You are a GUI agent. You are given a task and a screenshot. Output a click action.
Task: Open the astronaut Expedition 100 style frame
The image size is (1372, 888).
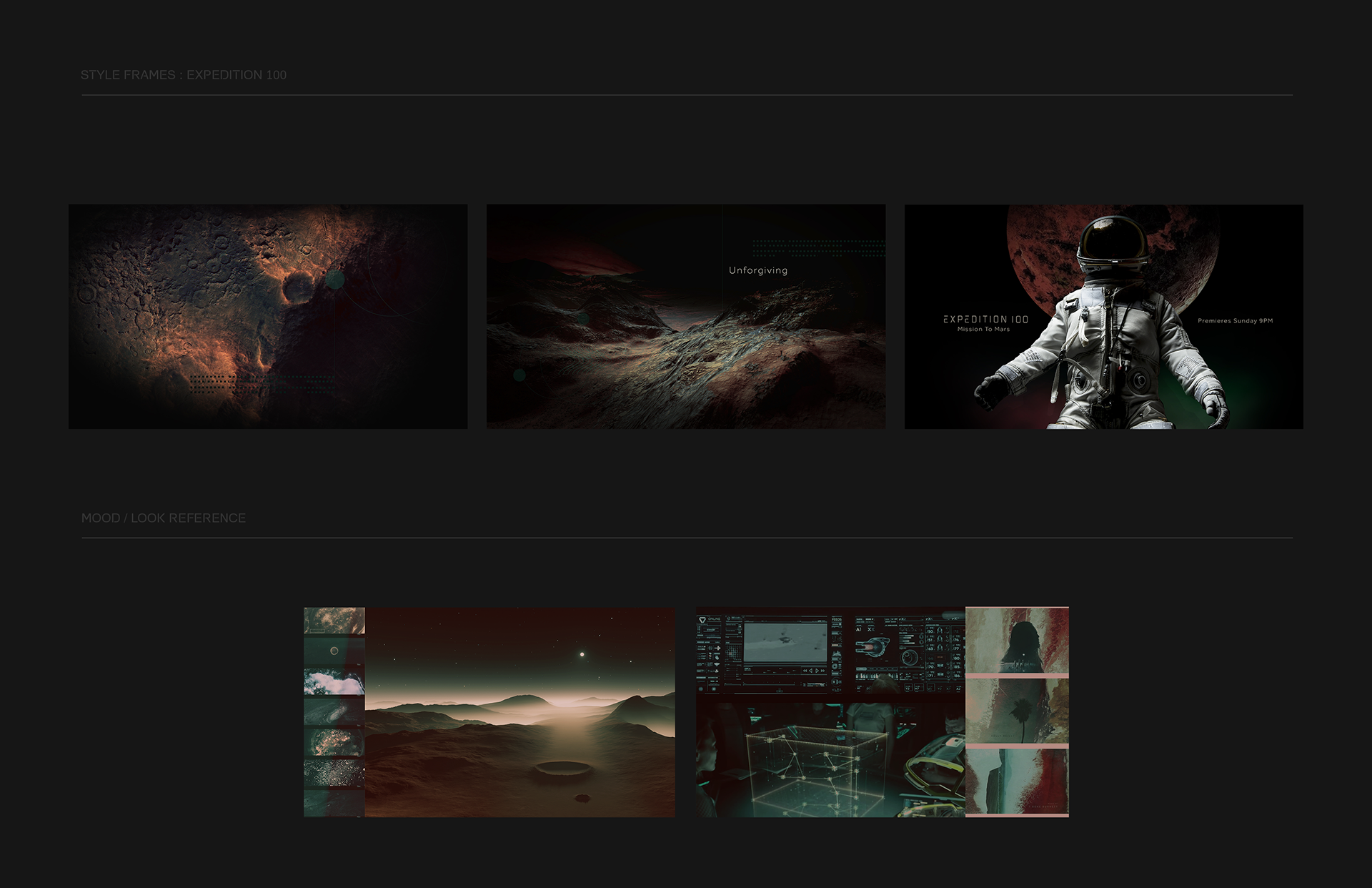point(1103,317)
